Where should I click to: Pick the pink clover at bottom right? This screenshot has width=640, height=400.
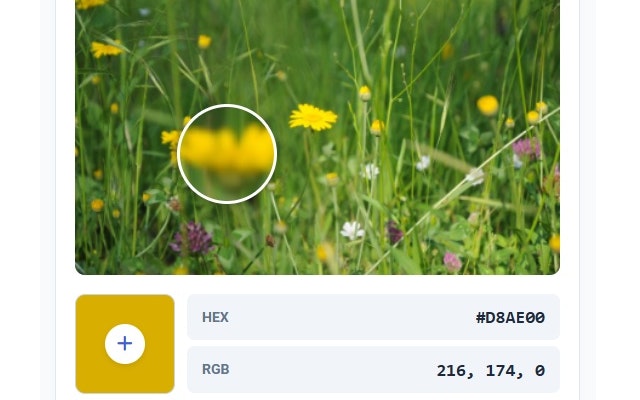click(452, 262)
